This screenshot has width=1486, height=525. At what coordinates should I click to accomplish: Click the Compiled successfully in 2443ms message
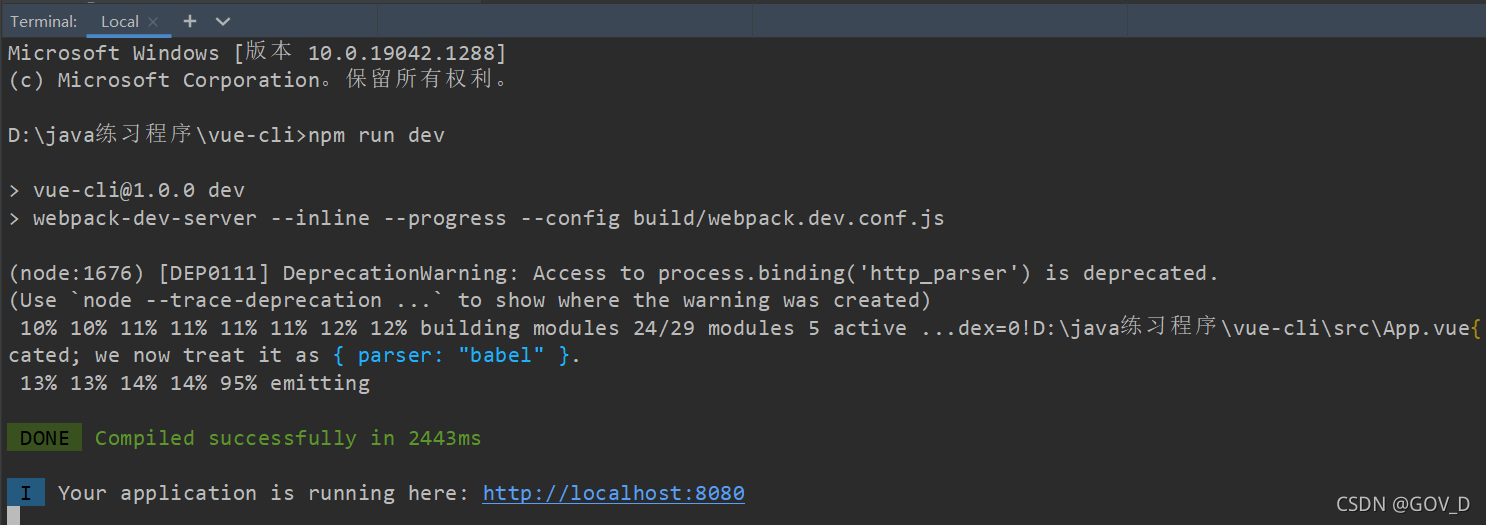[288, 438]
